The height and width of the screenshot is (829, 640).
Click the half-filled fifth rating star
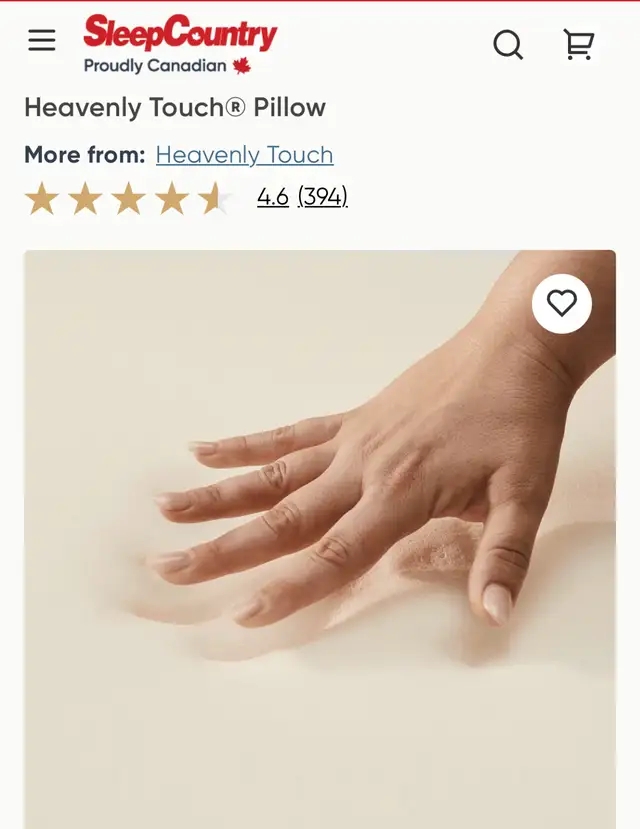(215, 198)
